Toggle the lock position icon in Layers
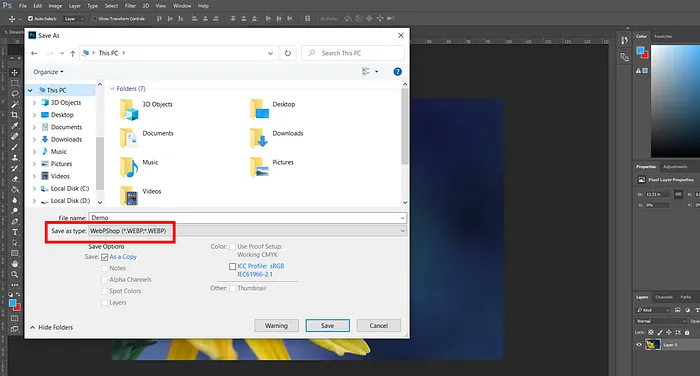 (x=669, y=332)
